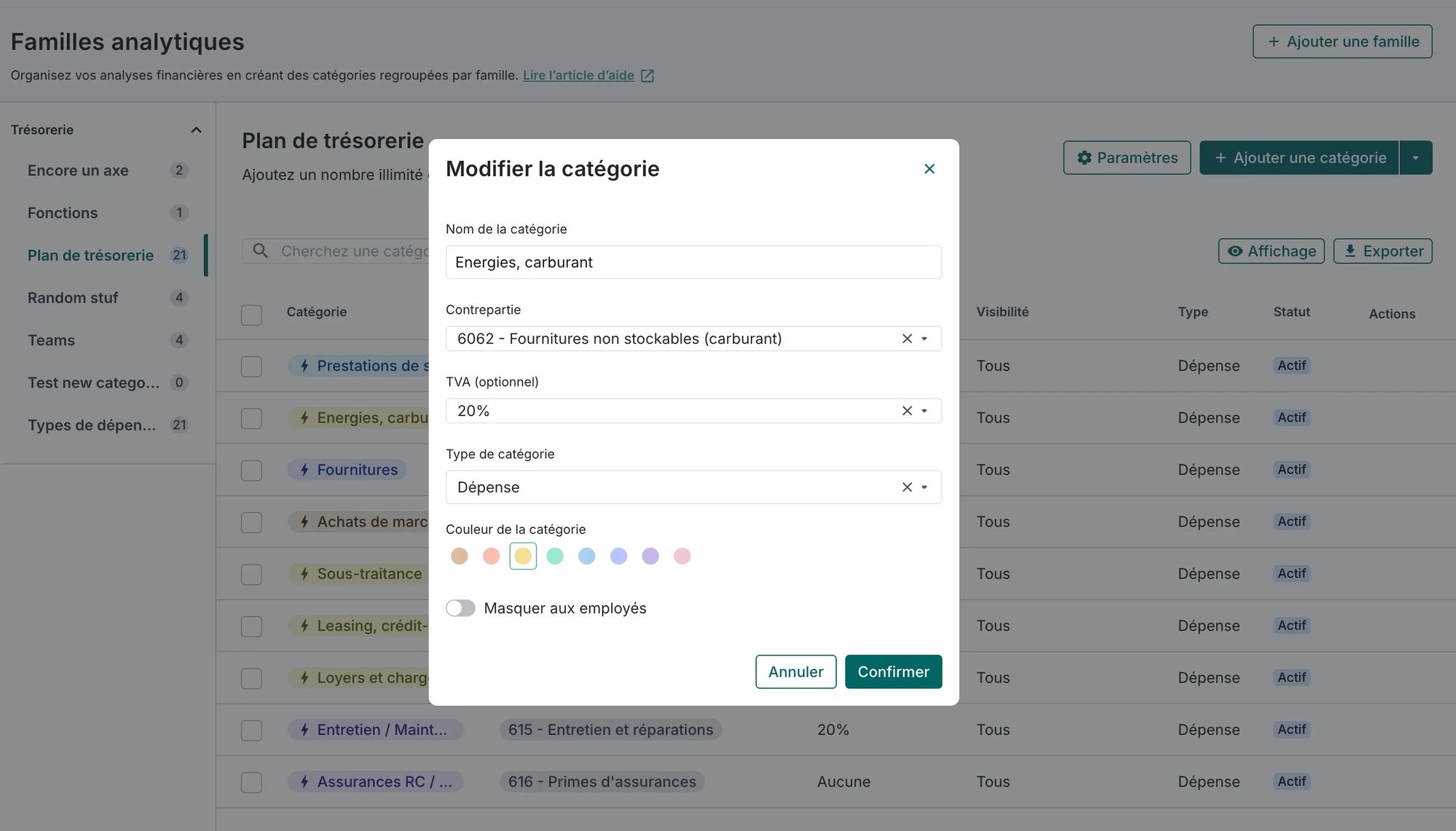Click the magnifier icon in the search box
This screenshot has height=831, width=1456.
[260, 251]
